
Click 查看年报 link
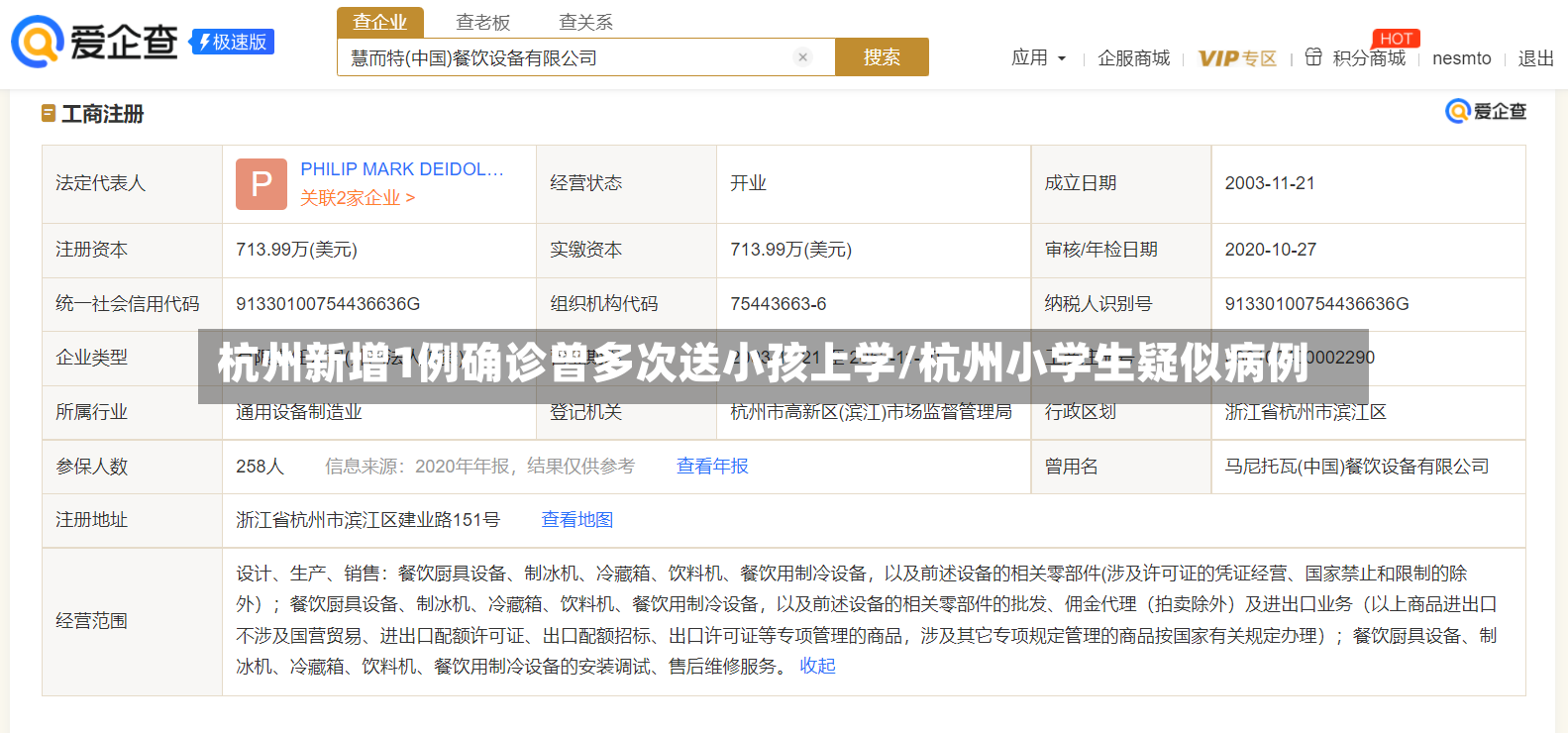click(x=712, y=467)
